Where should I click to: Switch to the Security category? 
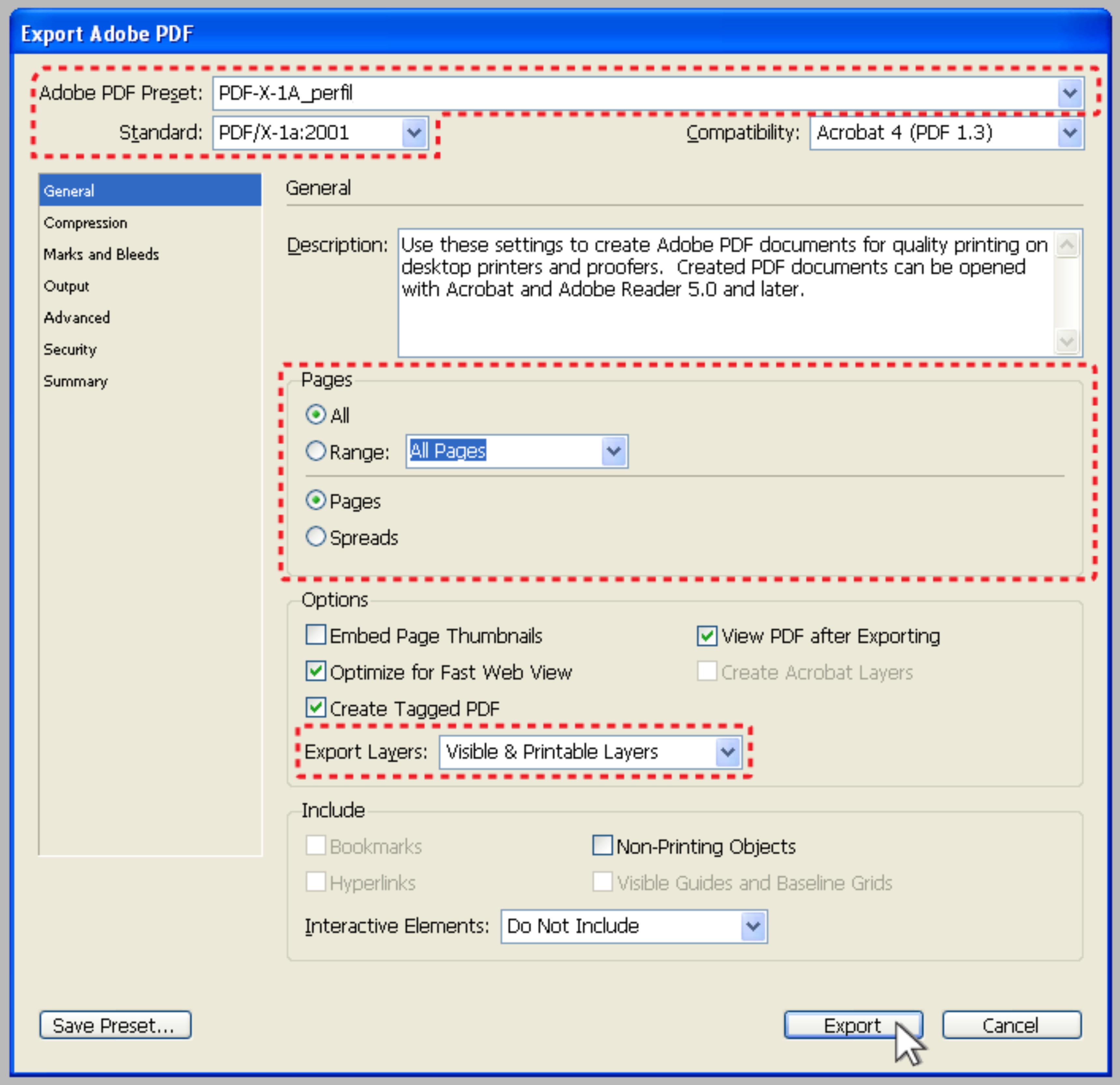click(150, 349)
